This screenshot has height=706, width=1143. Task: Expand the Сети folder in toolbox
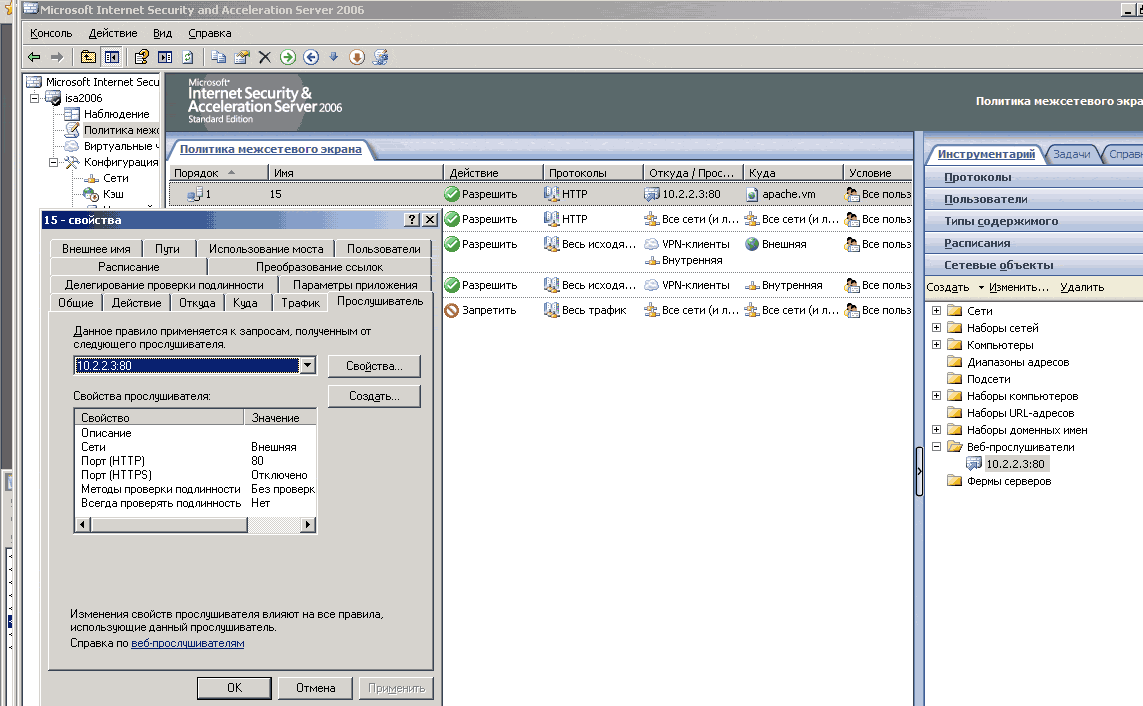click(x=937, y=310)
